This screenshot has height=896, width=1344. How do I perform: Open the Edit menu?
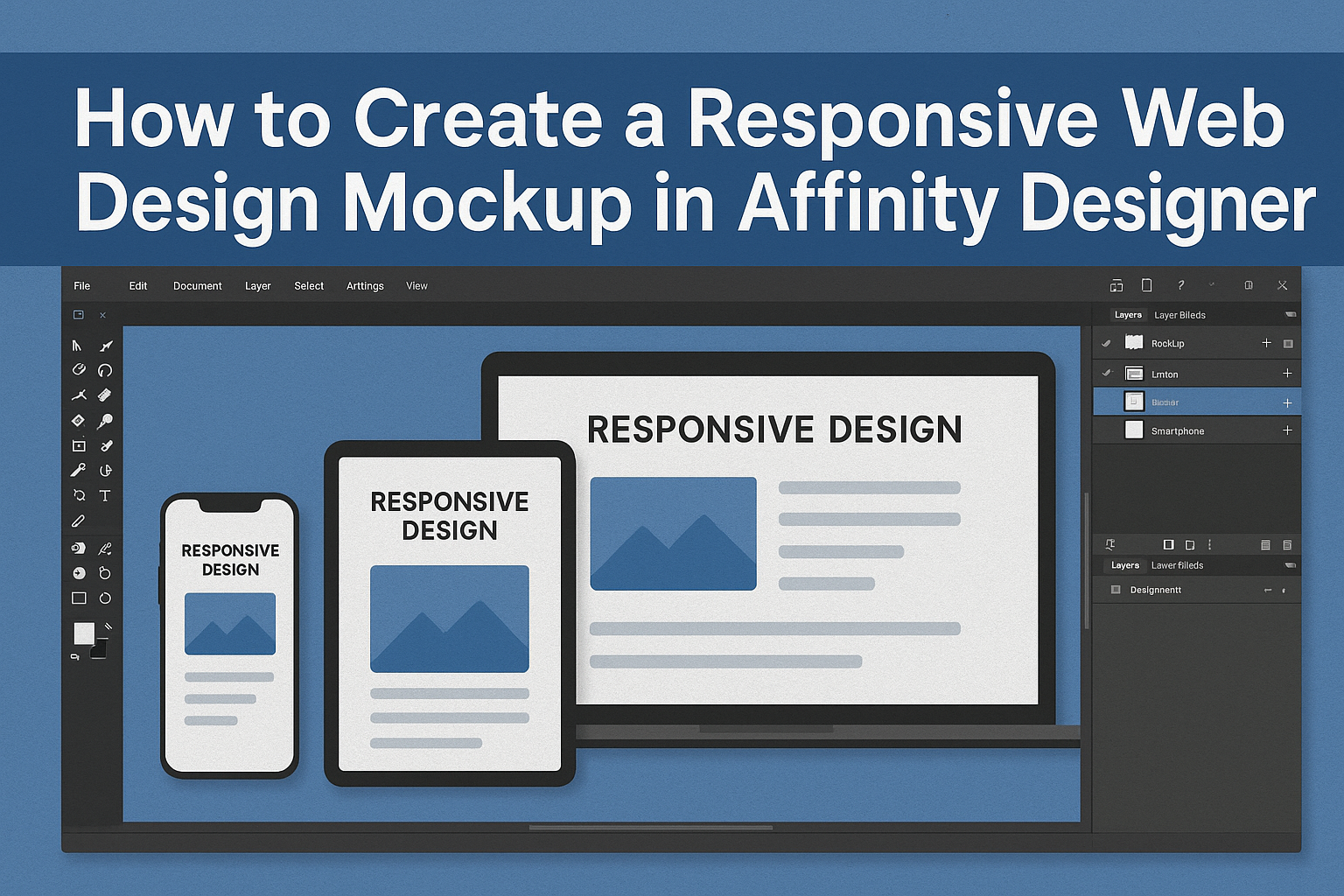pyautogui.click(x=138, y=286)
